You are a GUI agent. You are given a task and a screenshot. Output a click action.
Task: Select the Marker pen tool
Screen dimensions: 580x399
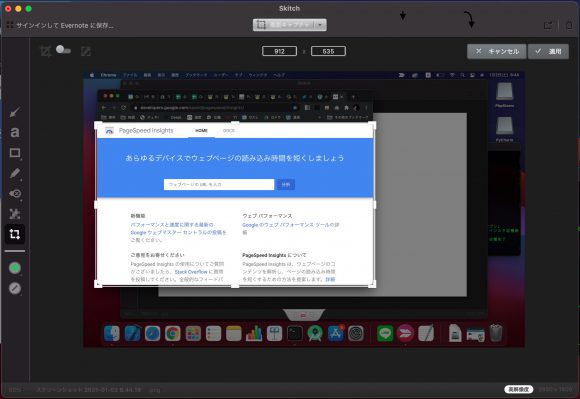coord(15,173)
